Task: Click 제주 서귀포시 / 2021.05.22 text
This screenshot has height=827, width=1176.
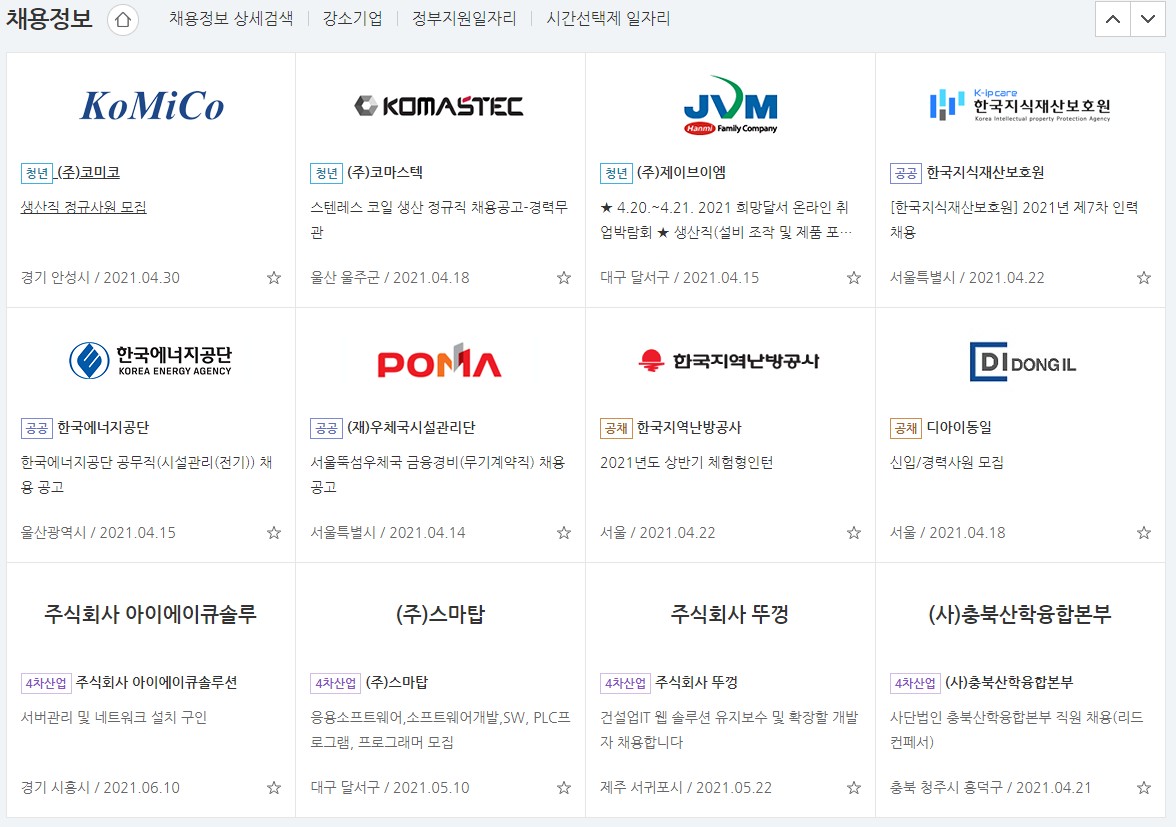Action: [686, 787]
